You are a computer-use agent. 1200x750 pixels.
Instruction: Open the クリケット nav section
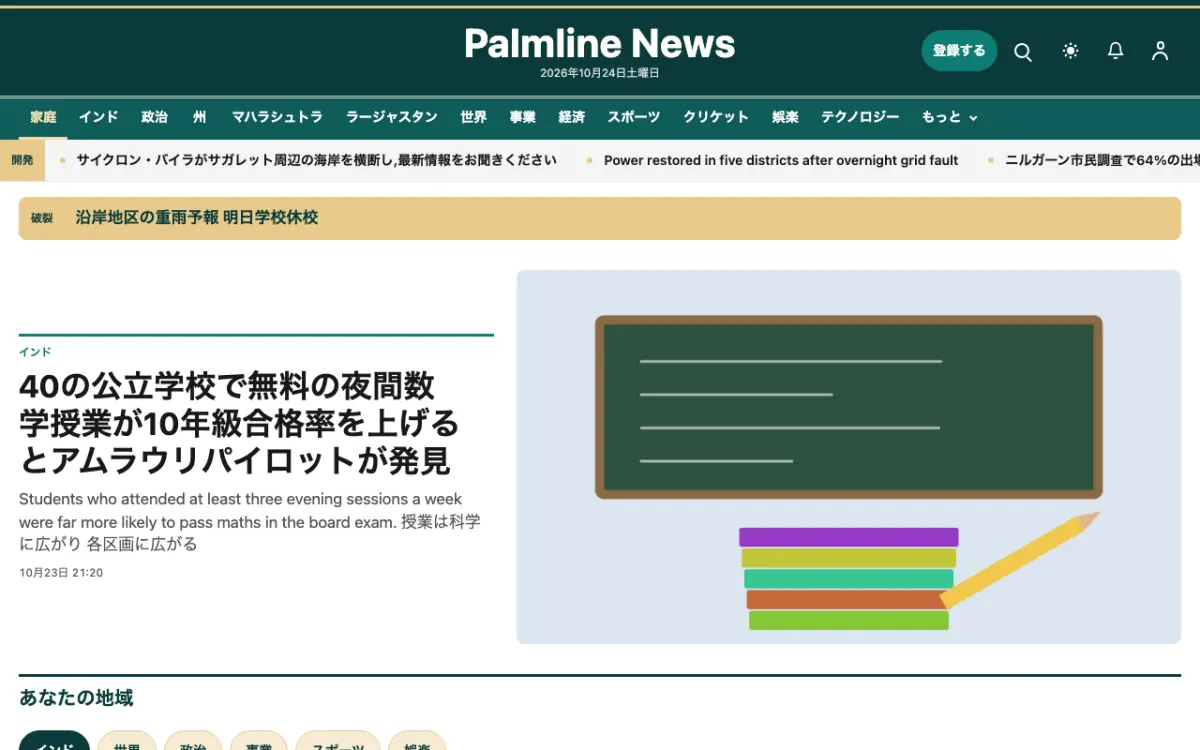pyautogui.click(x=716, y=117)
